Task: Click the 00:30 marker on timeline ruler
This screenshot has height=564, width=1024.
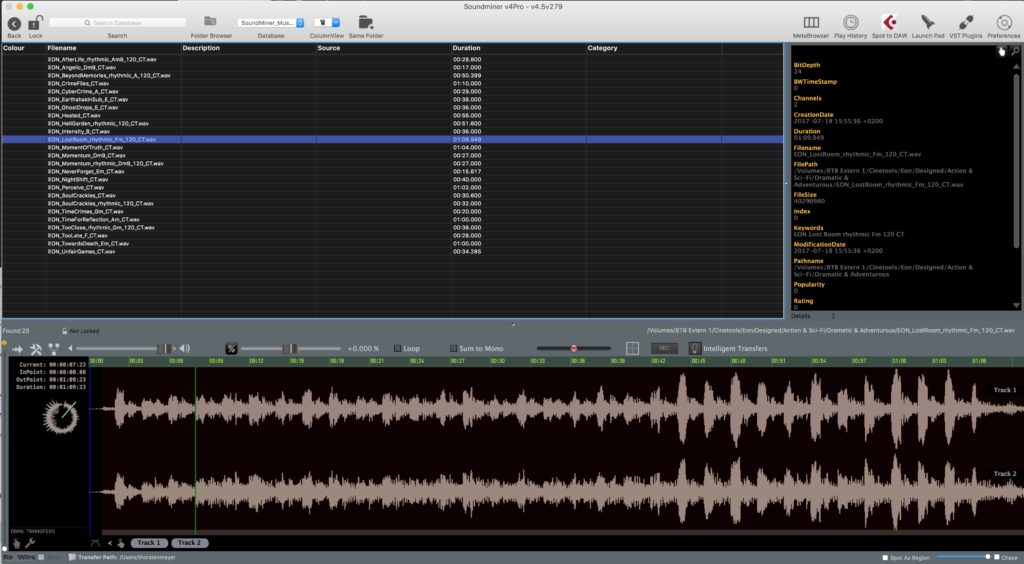Action: [x=498, y=360]
